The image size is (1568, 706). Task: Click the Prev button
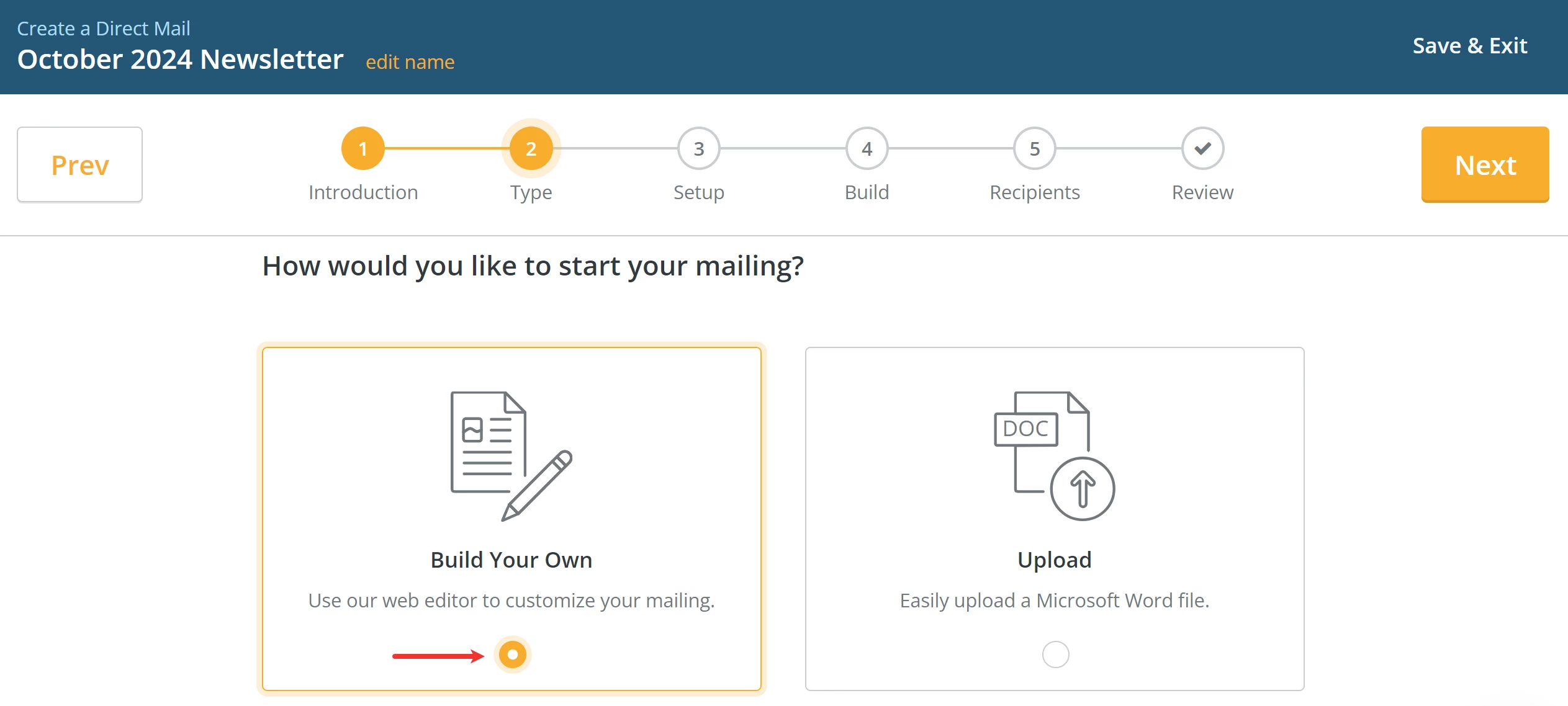(x=80, y=165)
